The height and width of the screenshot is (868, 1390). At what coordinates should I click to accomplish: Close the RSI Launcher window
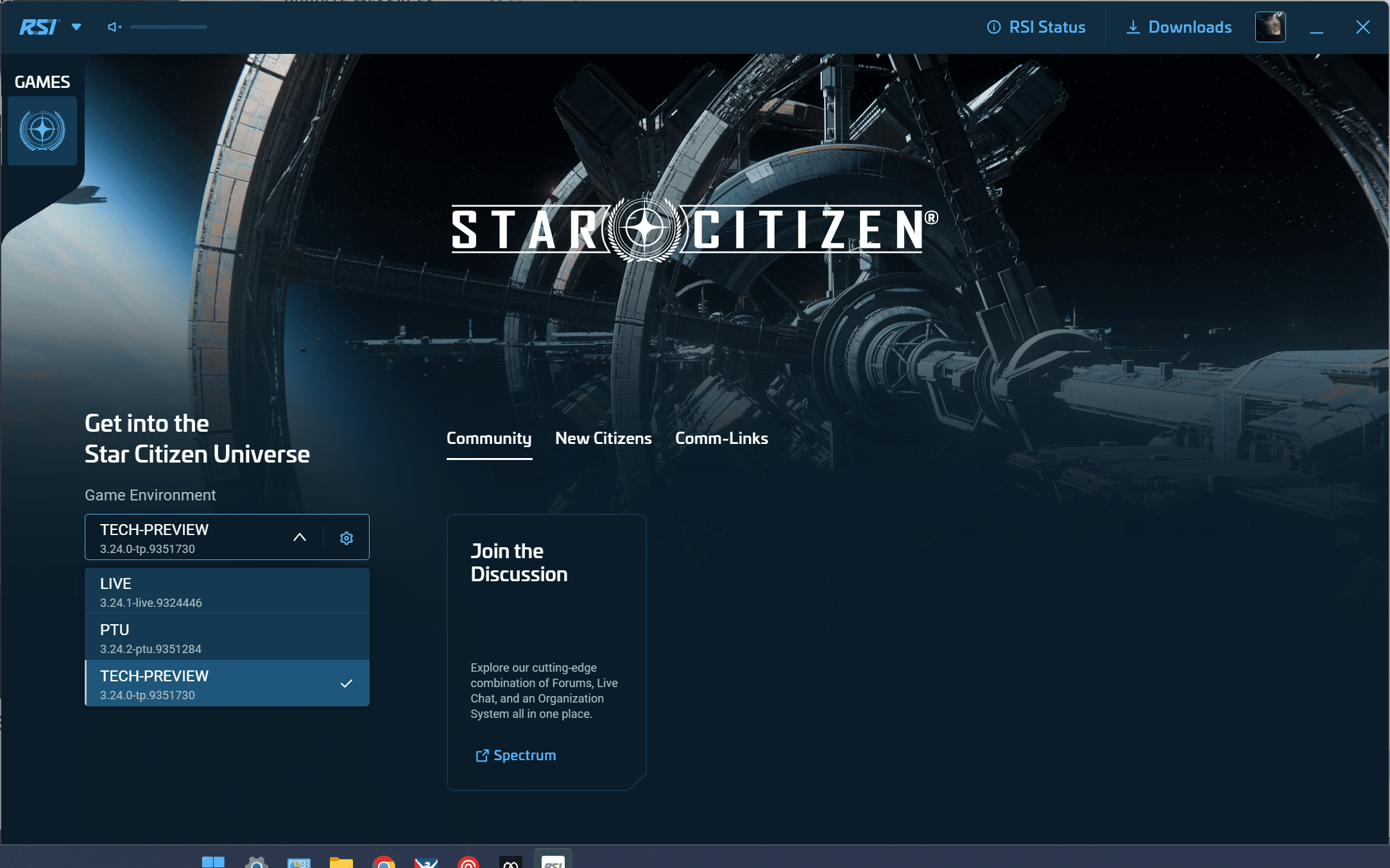pos(1362,27)
